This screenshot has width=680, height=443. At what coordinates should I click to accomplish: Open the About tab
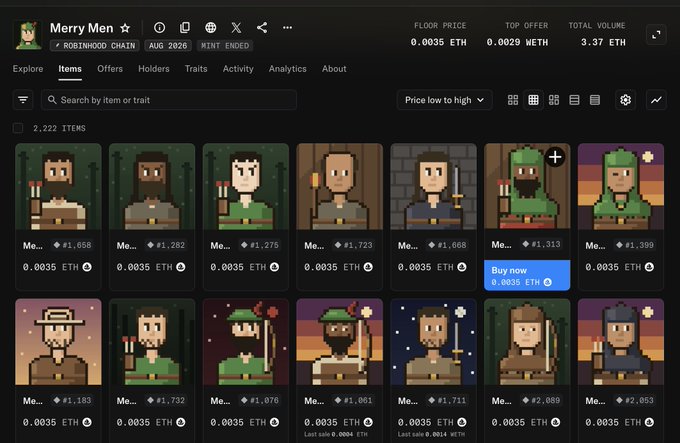click(334, 68)
